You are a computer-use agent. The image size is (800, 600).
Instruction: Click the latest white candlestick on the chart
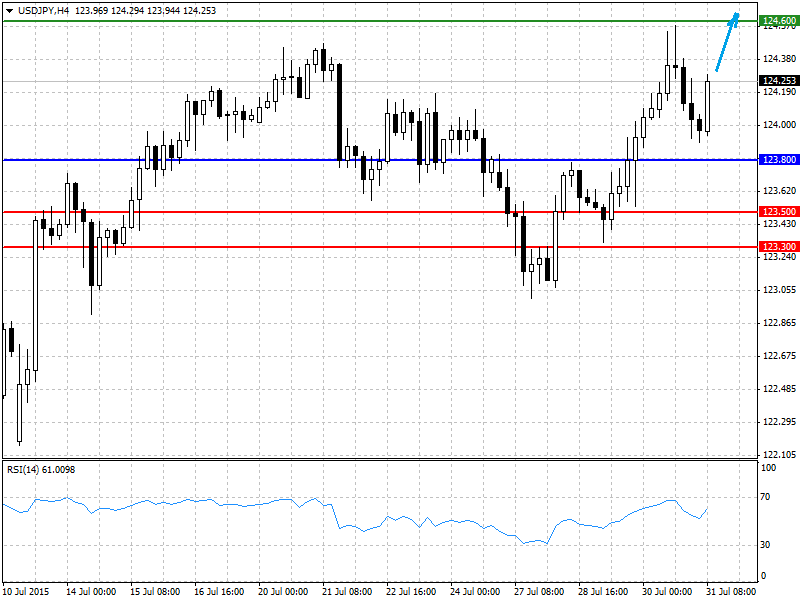708,106
